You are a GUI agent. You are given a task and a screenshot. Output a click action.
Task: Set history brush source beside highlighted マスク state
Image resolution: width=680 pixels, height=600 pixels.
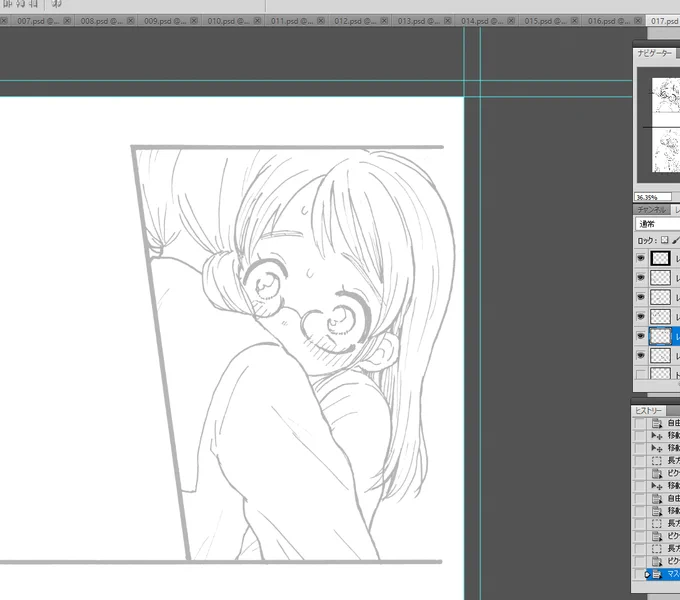click(639, 574)
